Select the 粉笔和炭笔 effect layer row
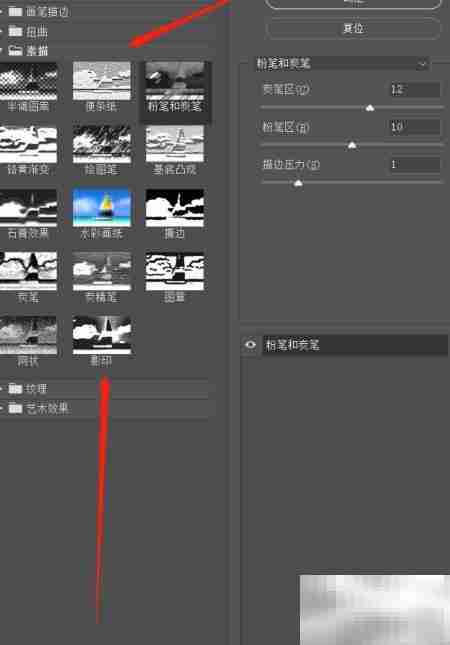The image size is (450, 645). click(x=355, y=345)
